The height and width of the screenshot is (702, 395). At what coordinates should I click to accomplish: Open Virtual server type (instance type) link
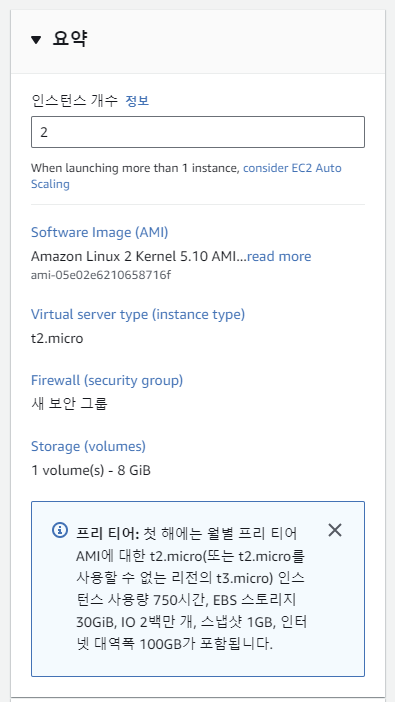coord(138,314)
